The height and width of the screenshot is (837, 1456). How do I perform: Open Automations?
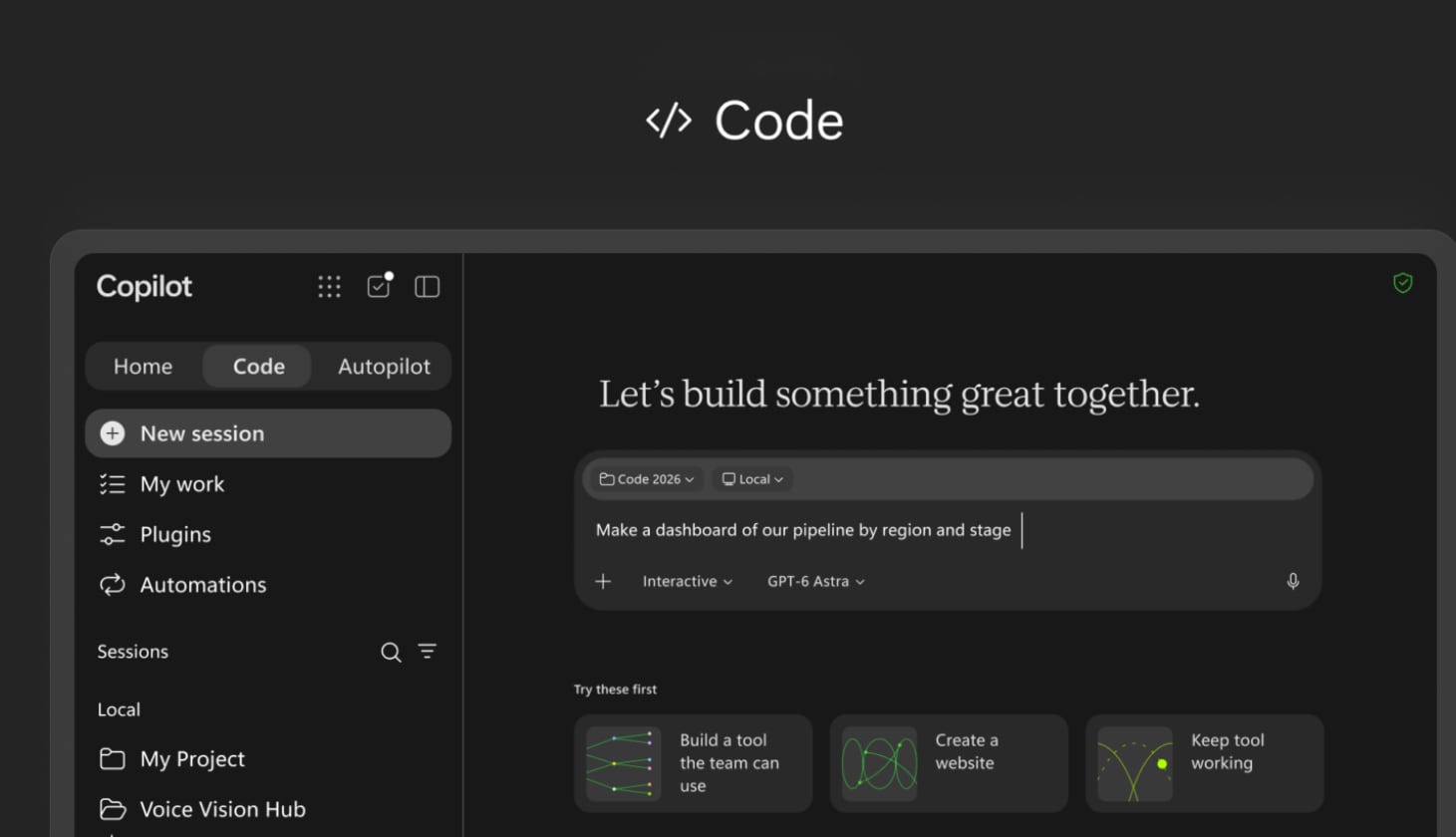click(x=268, y=585)
